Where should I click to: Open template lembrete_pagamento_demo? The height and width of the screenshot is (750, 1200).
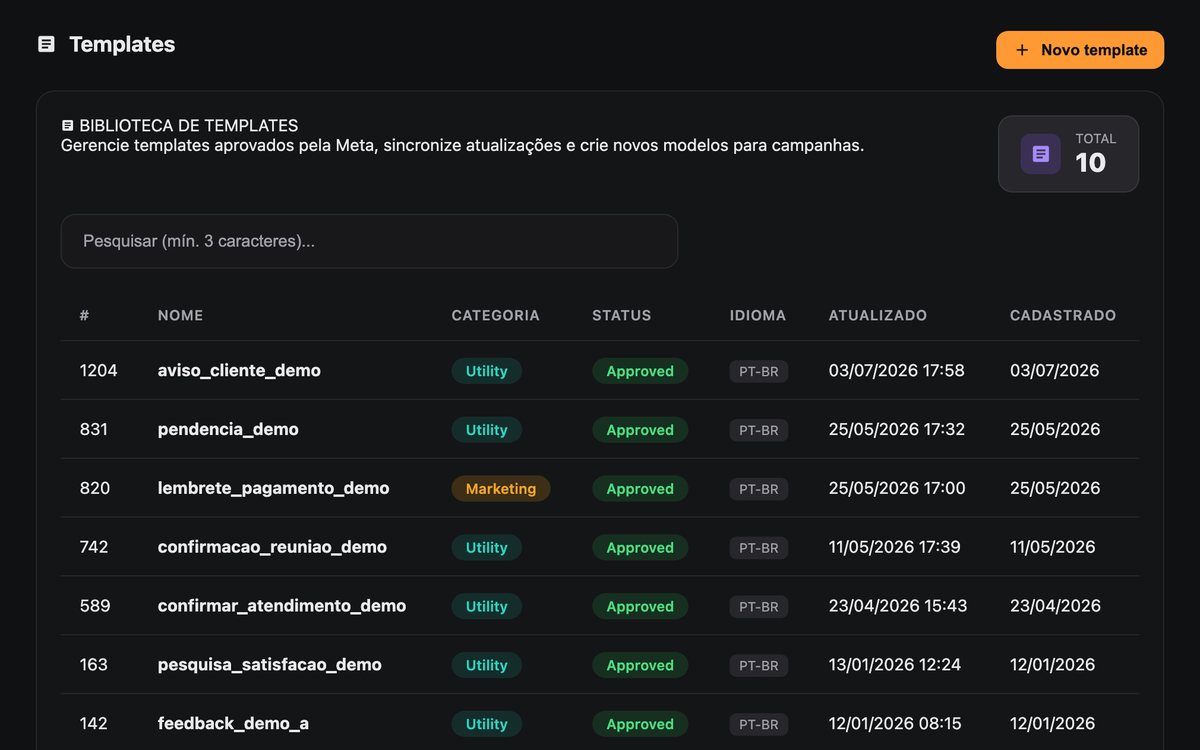(274, 488)
